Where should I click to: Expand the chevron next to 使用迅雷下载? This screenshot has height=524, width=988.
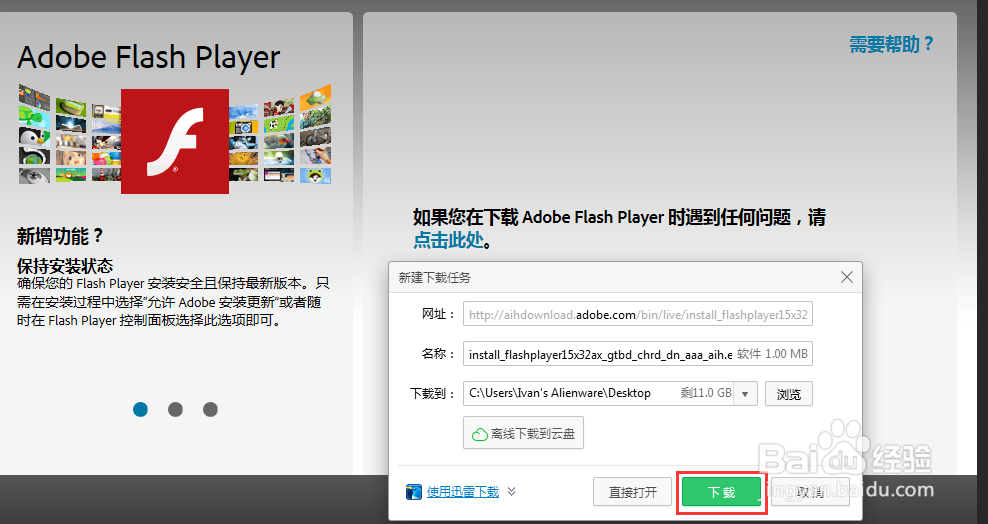(512, 491)
